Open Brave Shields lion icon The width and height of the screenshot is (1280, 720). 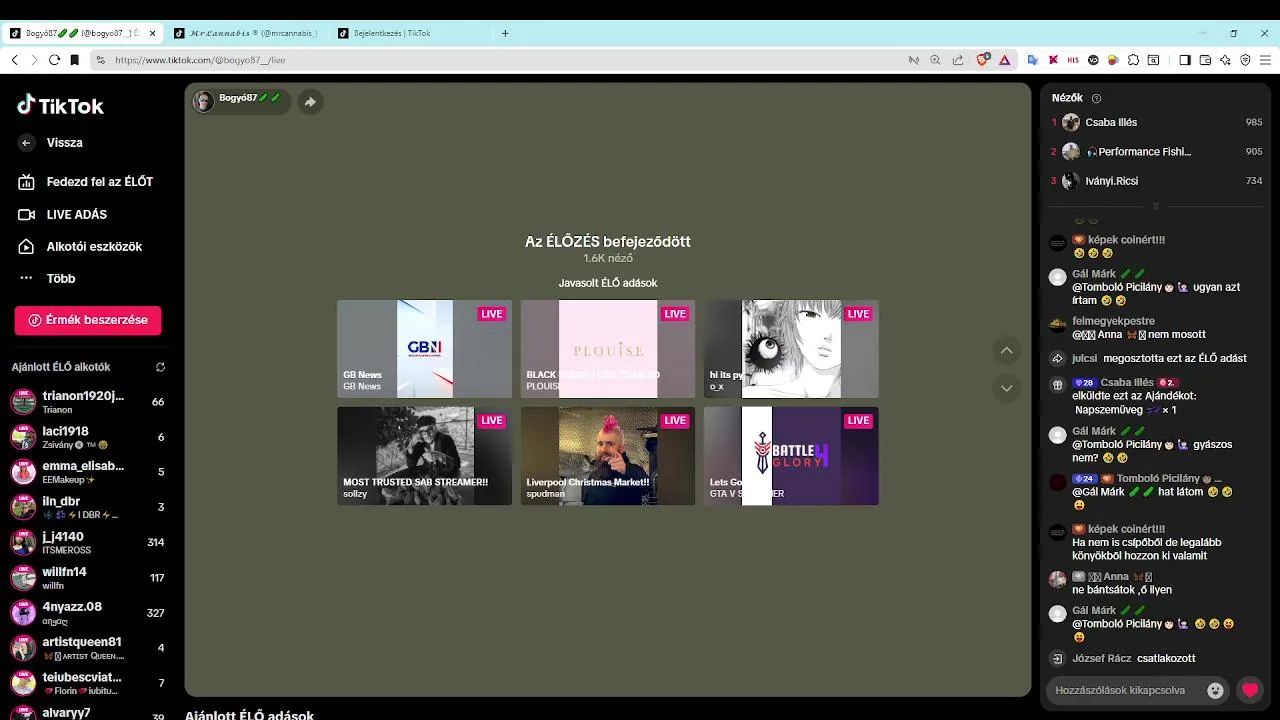983,60
